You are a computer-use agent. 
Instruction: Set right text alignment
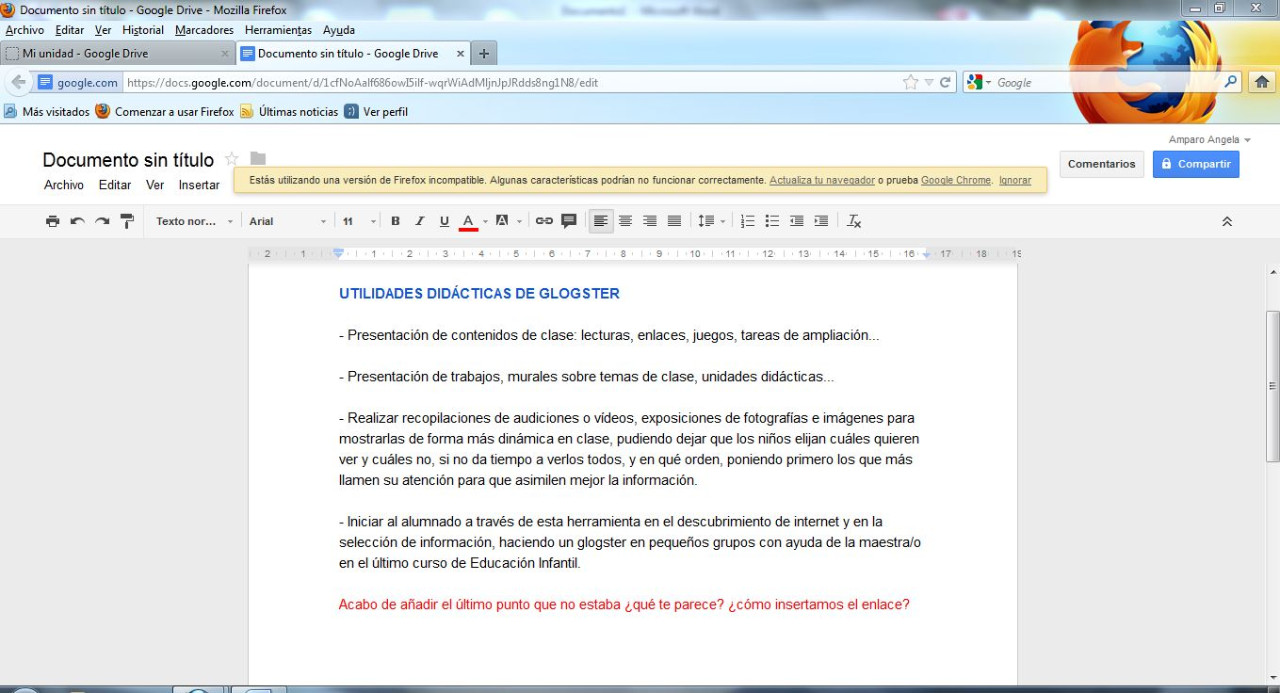pyautogui.click(x=650, y=221)
